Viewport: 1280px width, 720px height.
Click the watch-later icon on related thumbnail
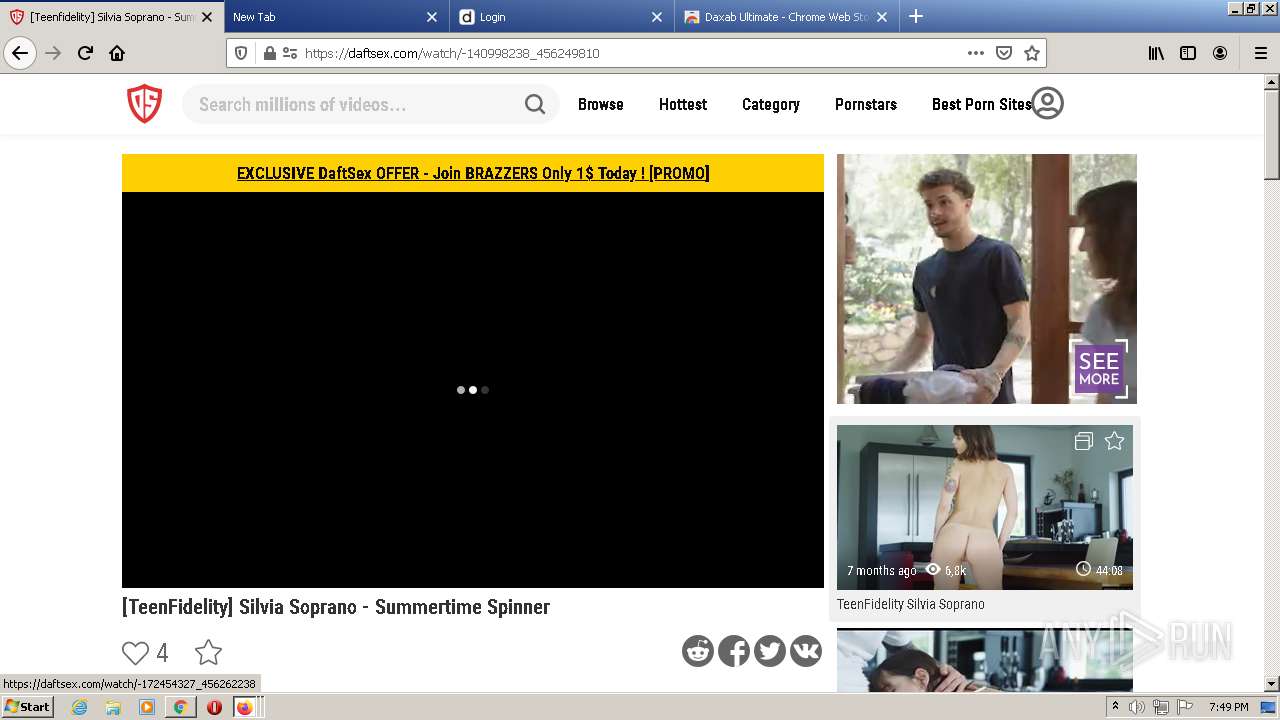[1083, 441]
